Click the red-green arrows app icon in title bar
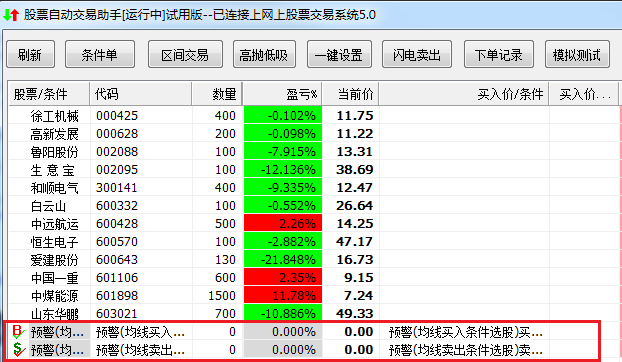Viewport: 622px width, 362px height. [x=11, y=15]
